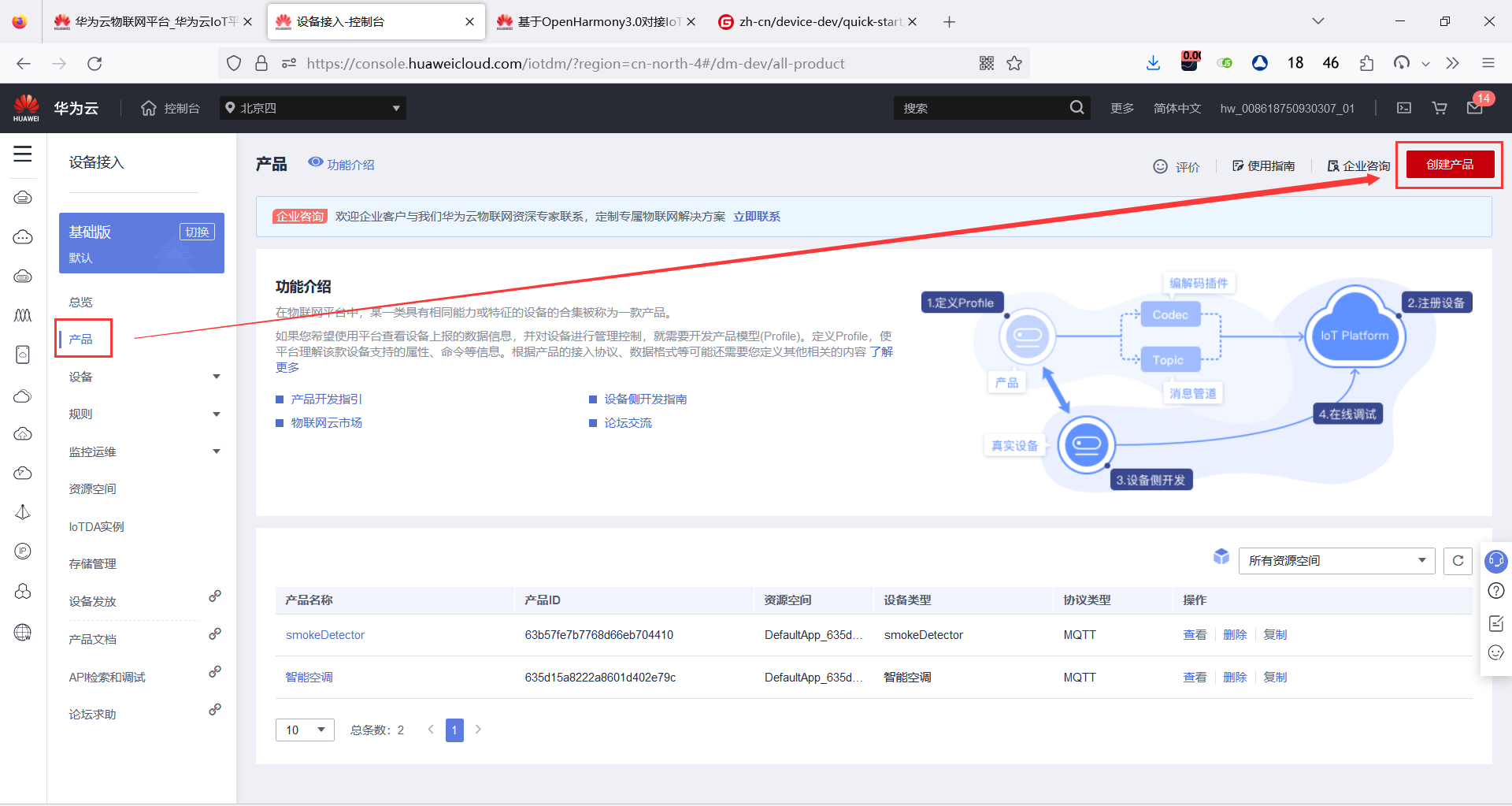The height and width of the screenshot is (806, 1512).
Task: Expand the 设备 submenu
Action: (217, 377)
